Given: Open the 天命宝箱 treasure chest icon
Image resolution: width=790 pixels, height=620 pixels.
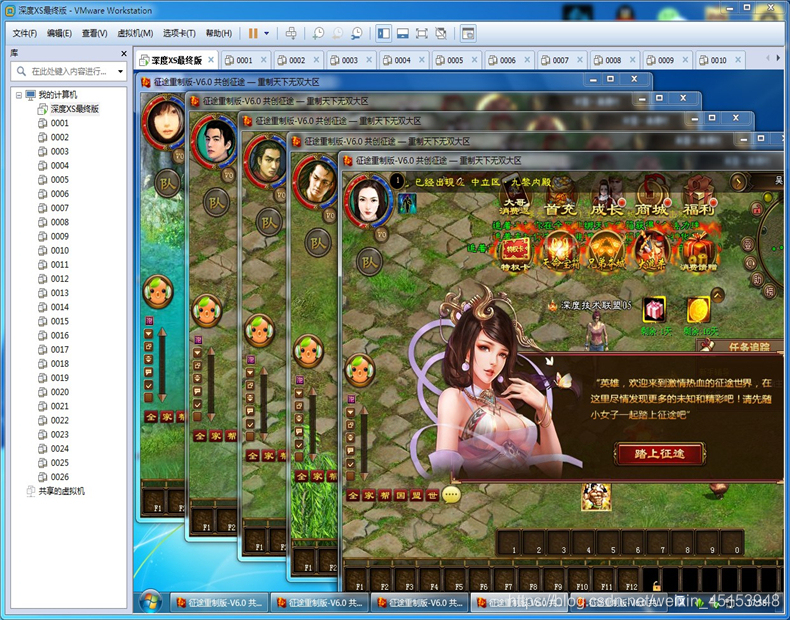Looking at the screenshot, I should tap(560, 252).
